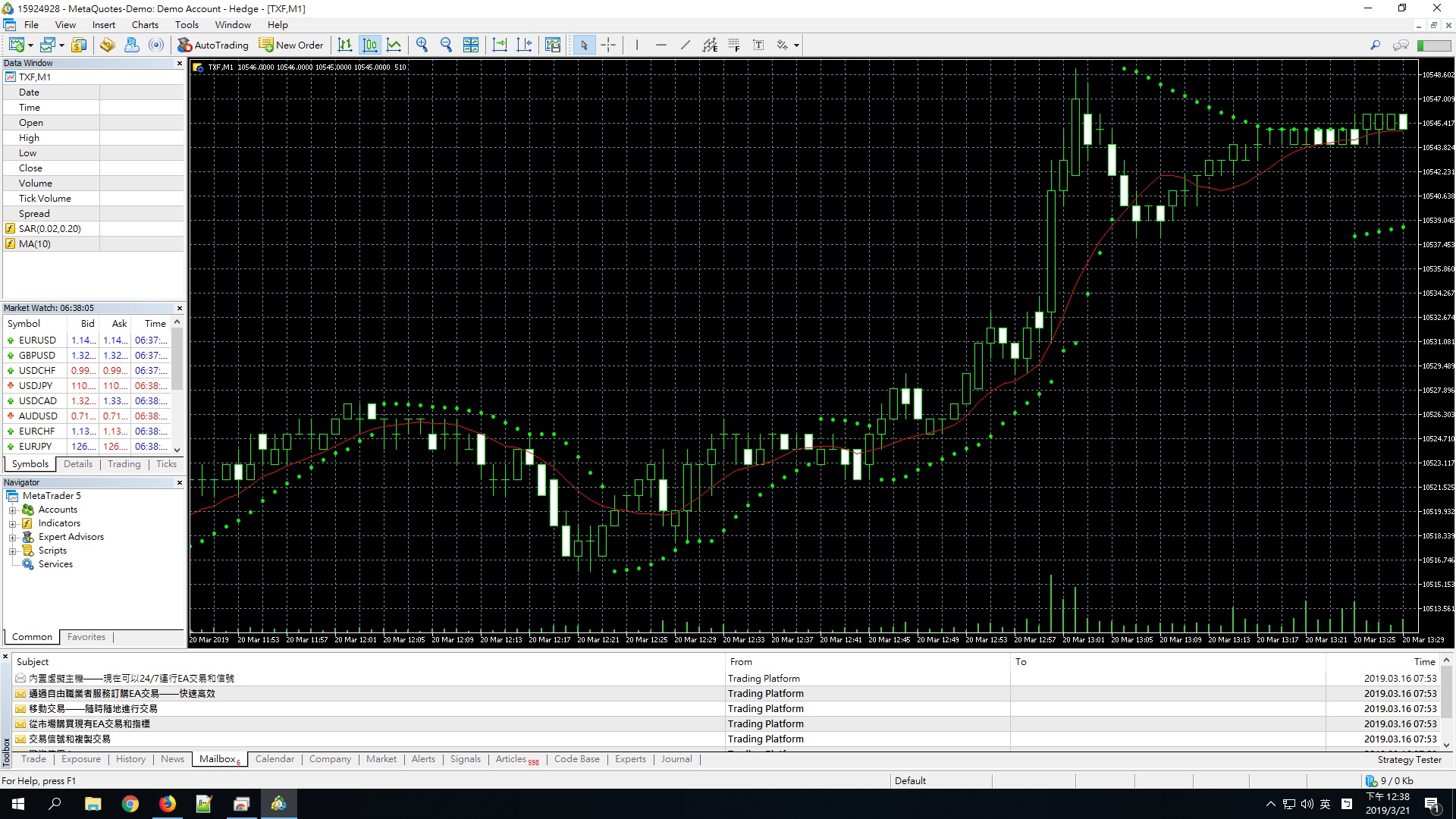This screenshot has width=1456, height=819.
Task: Open the new chart toolbar icon
Action: tap(16, 45)
